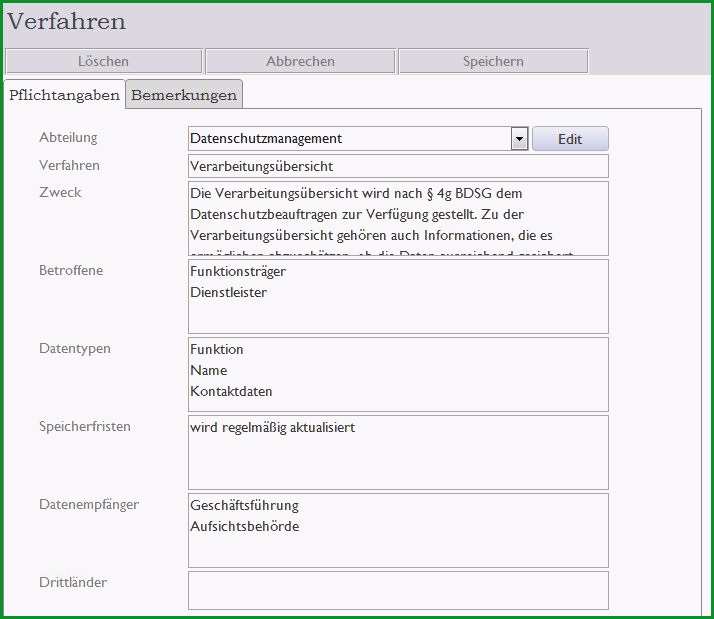Viewport: 714px width, 619px height.
Task: Click the Speicherfristen label
Action: coord(85,427)
